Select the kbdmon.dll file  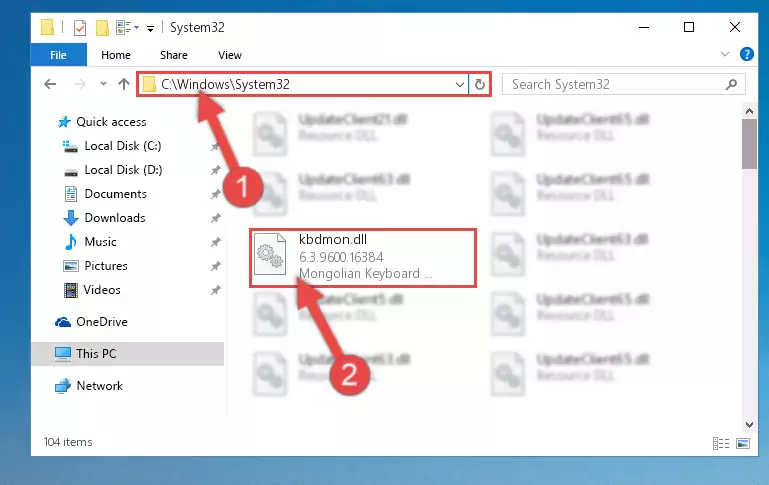click(x=363, y=257)
